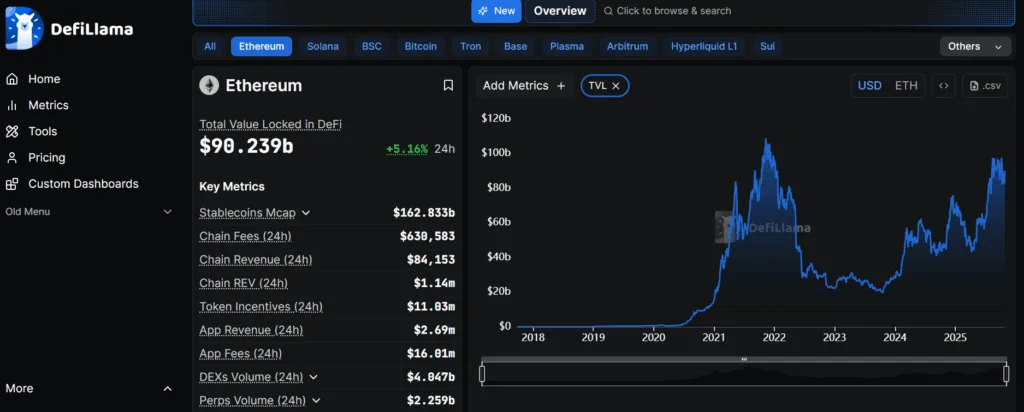Open Metrics from the sidebar

point(48,105)
